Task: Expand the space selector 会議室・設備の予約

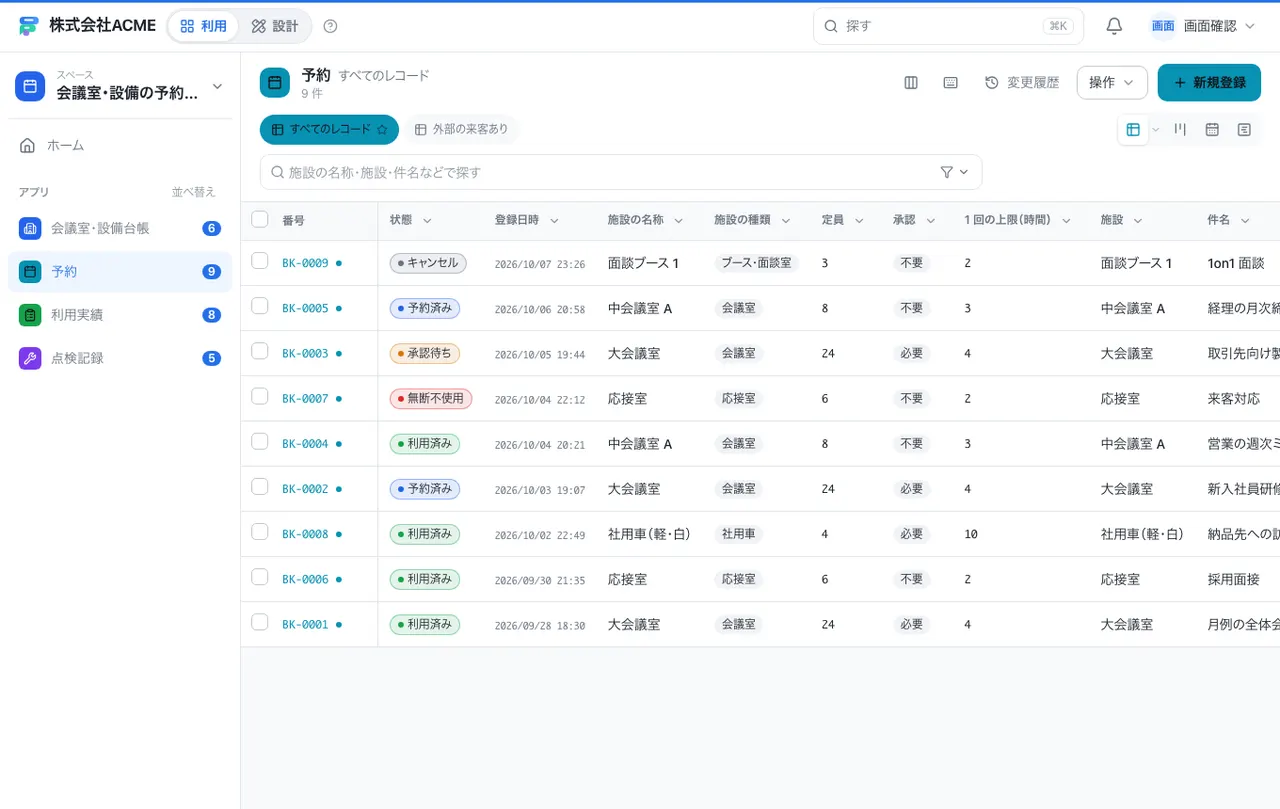Action: click(x=120, y=86)
